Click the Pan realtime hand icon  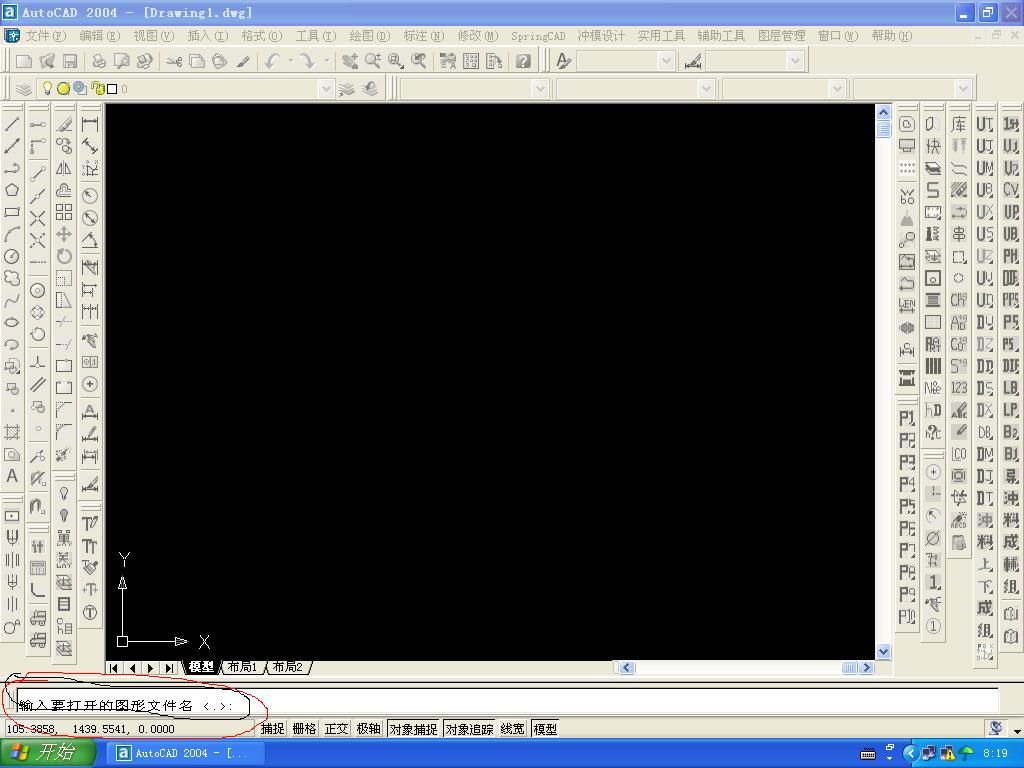tap(350, 61)
